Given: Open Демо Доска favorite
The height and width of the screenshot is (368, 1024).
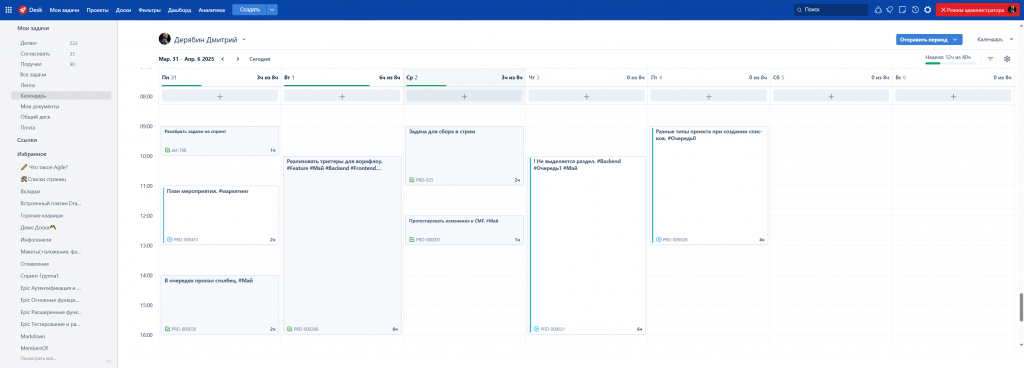Looking at the screenshot, I should tap(38, 228).
